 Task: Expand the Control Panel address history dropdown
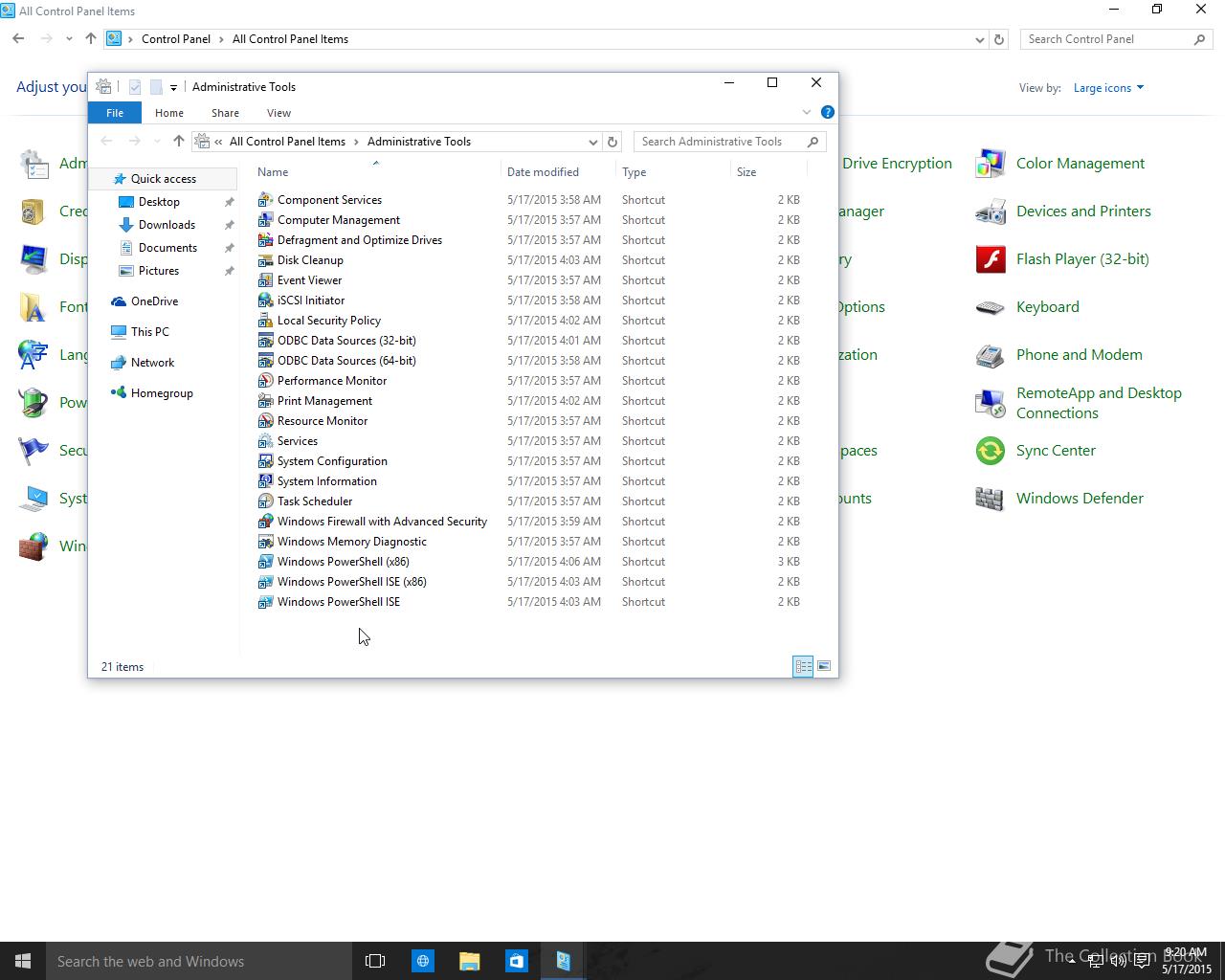[979, 39]
